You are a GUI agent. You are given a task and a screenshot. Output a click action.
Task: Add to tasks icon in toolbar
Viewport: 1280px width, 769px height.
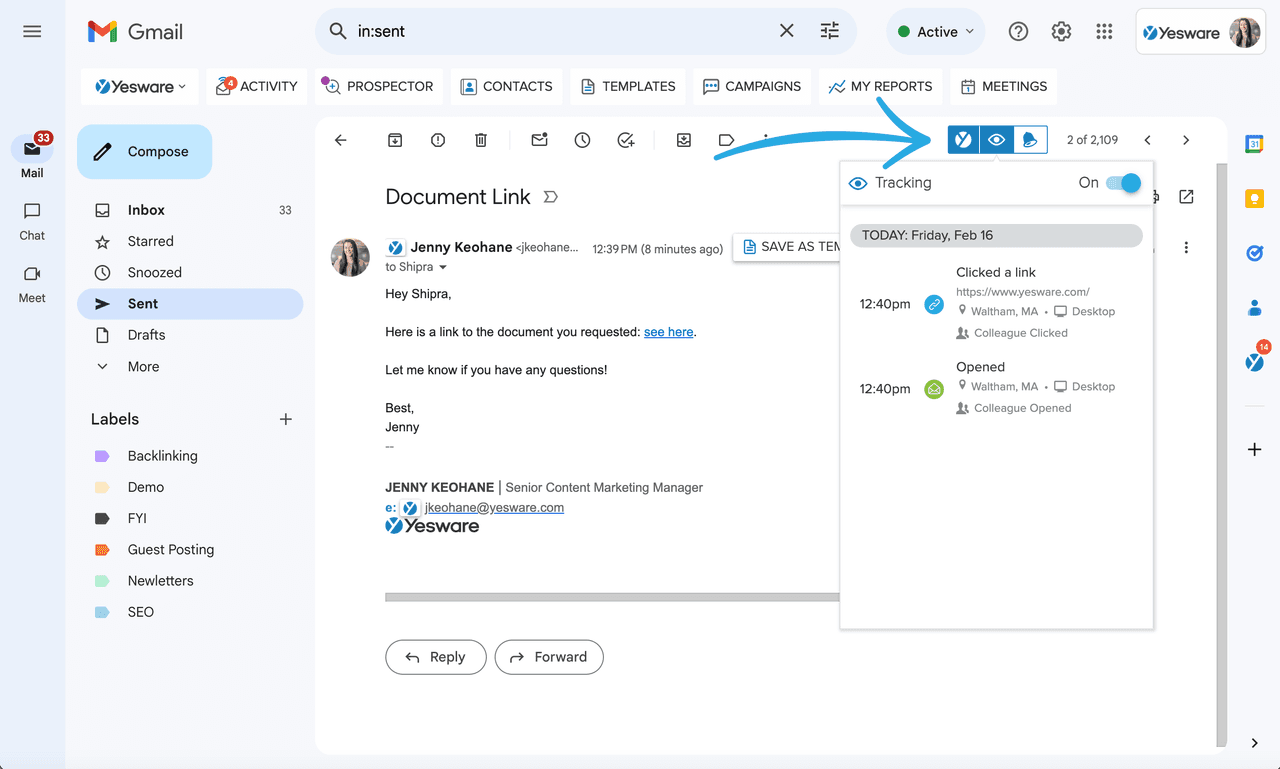tap(626, 140)
